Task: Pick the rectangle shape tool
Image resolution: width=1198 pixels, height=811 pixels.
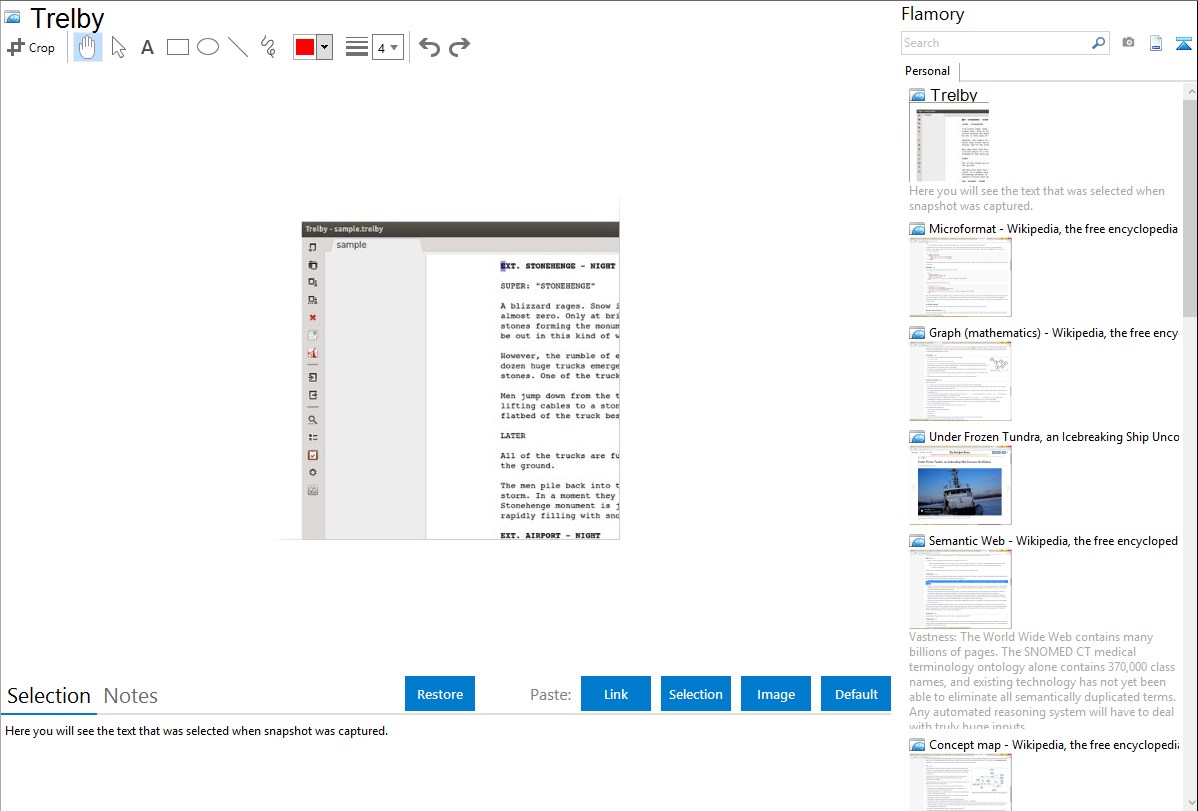Action: [x=177, y=47]
